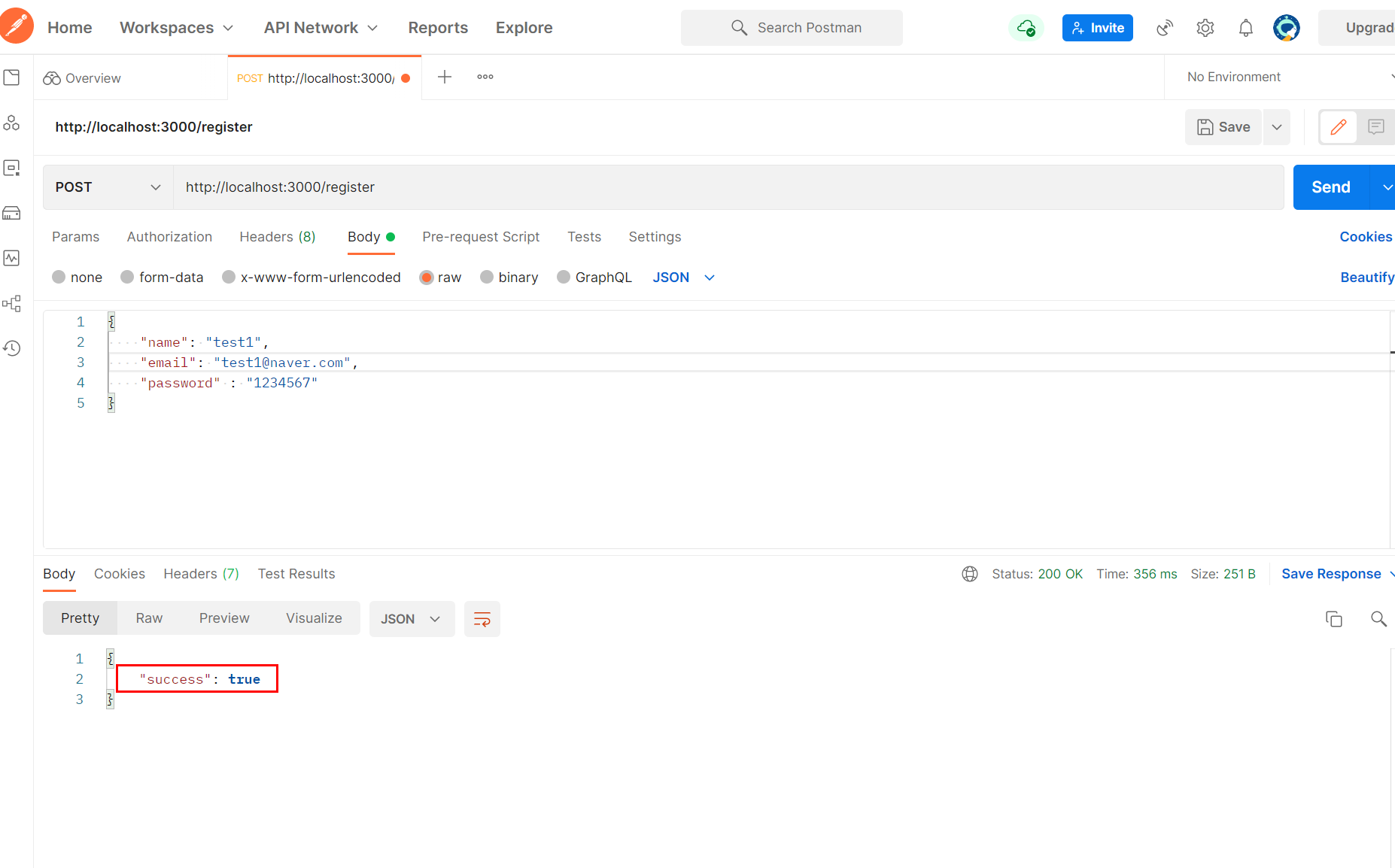
Task: Open the Workspaces dropdown
Action: click(x=177, y=28)
